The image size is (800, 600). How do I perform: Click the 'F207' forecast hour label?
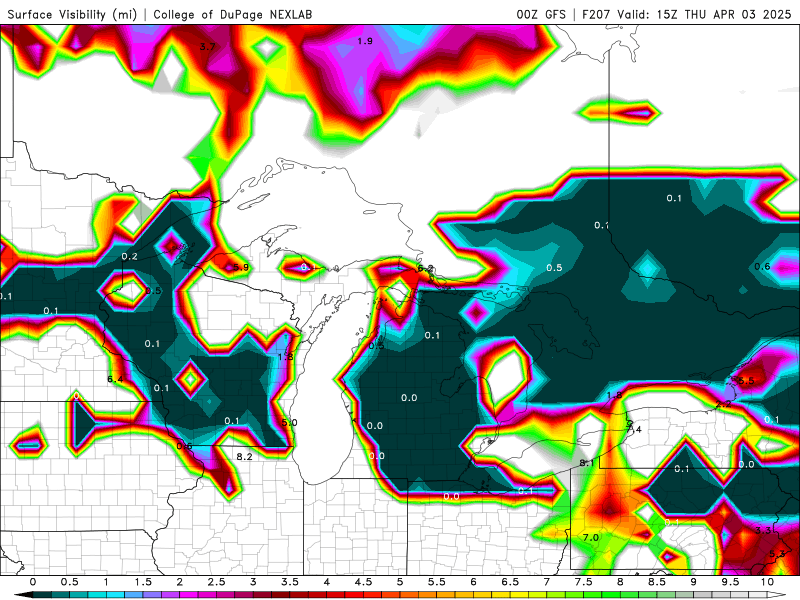click(x=596, y=14)
